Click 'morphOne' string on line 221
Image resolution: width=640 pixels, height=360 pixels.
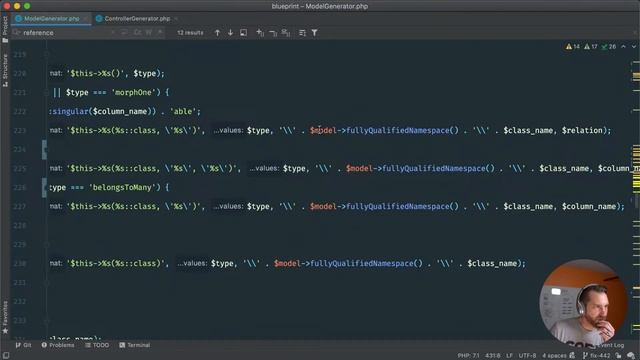pyautogui.click(x=133, y=93)
